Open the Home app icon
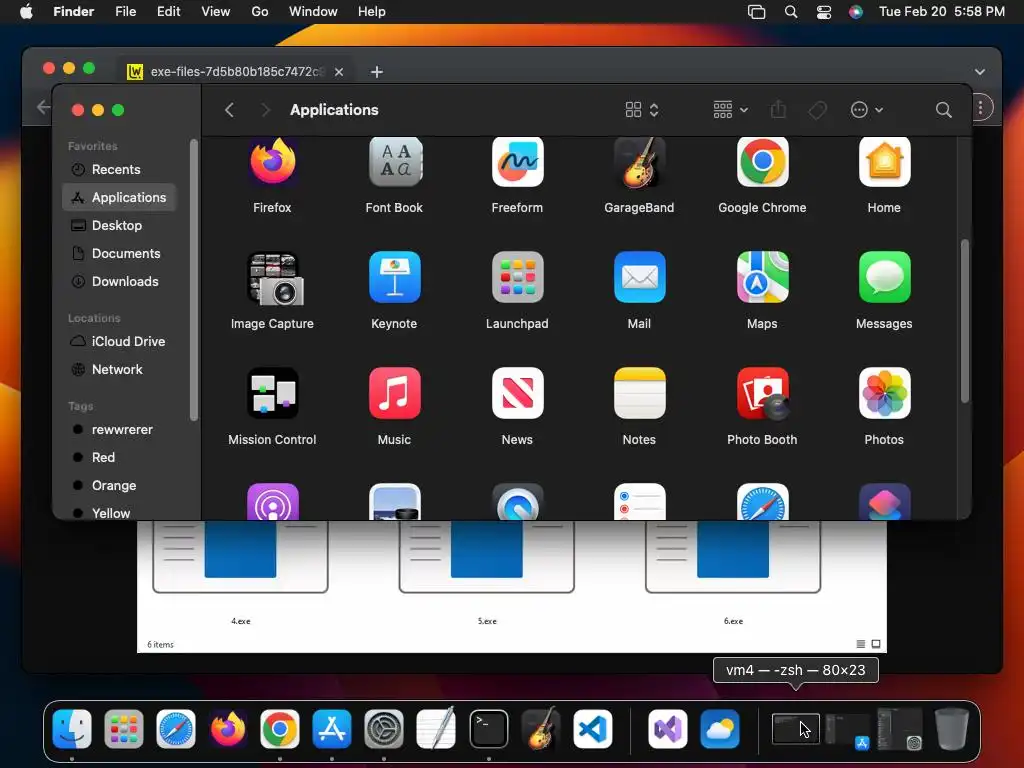Viewport: 1024px width, 768px height. pos(884,162)
